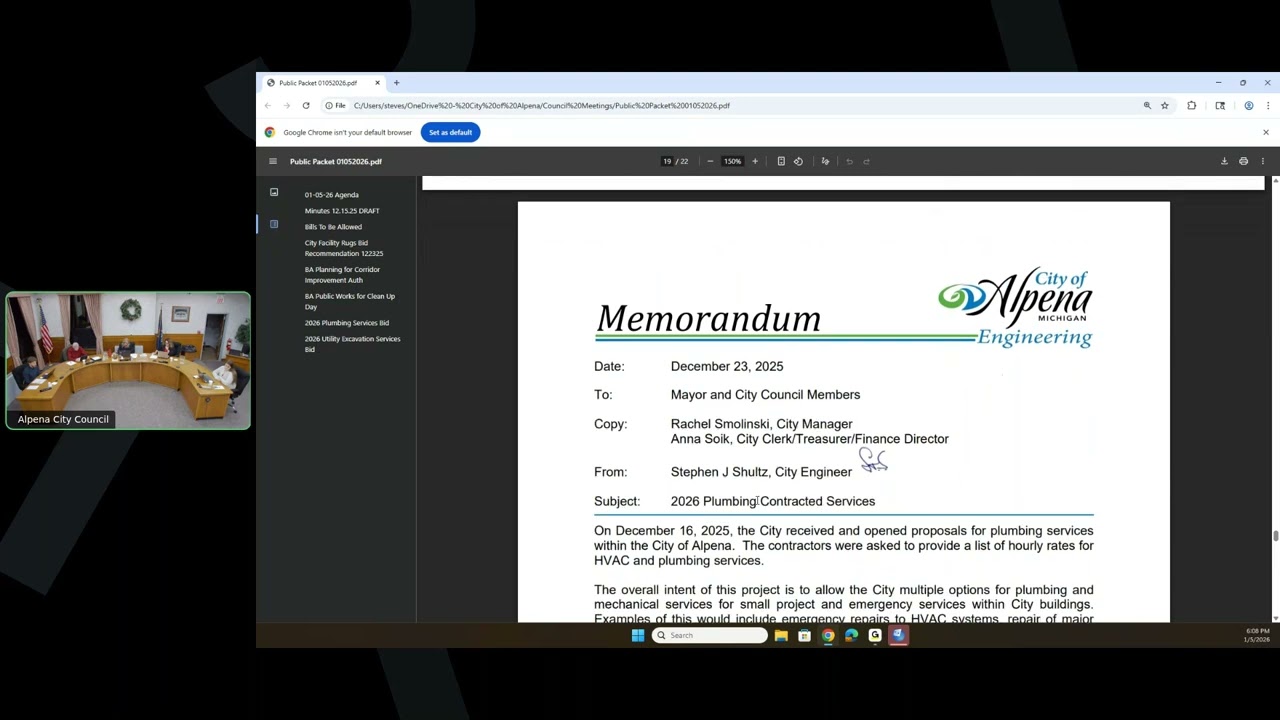Select BA Planning for Corridor Improvement Auth

(x=342, y=275)
